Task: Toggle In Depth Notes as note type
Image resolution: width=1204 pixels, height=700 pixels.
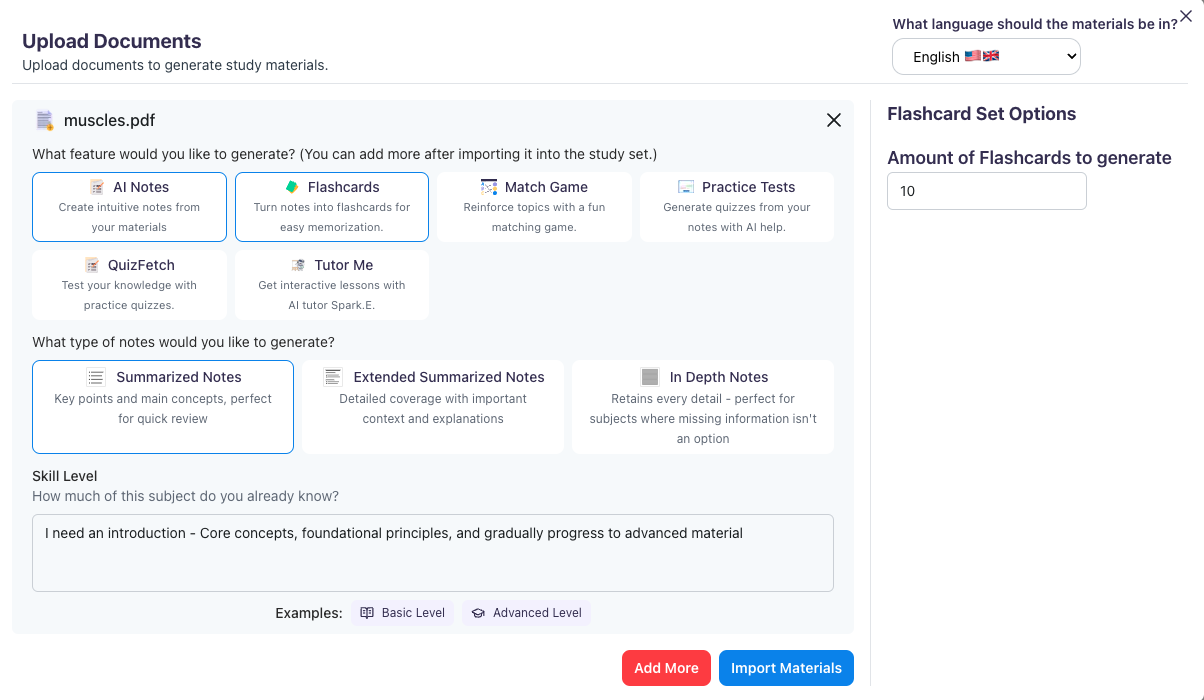Action: point(702,406)
